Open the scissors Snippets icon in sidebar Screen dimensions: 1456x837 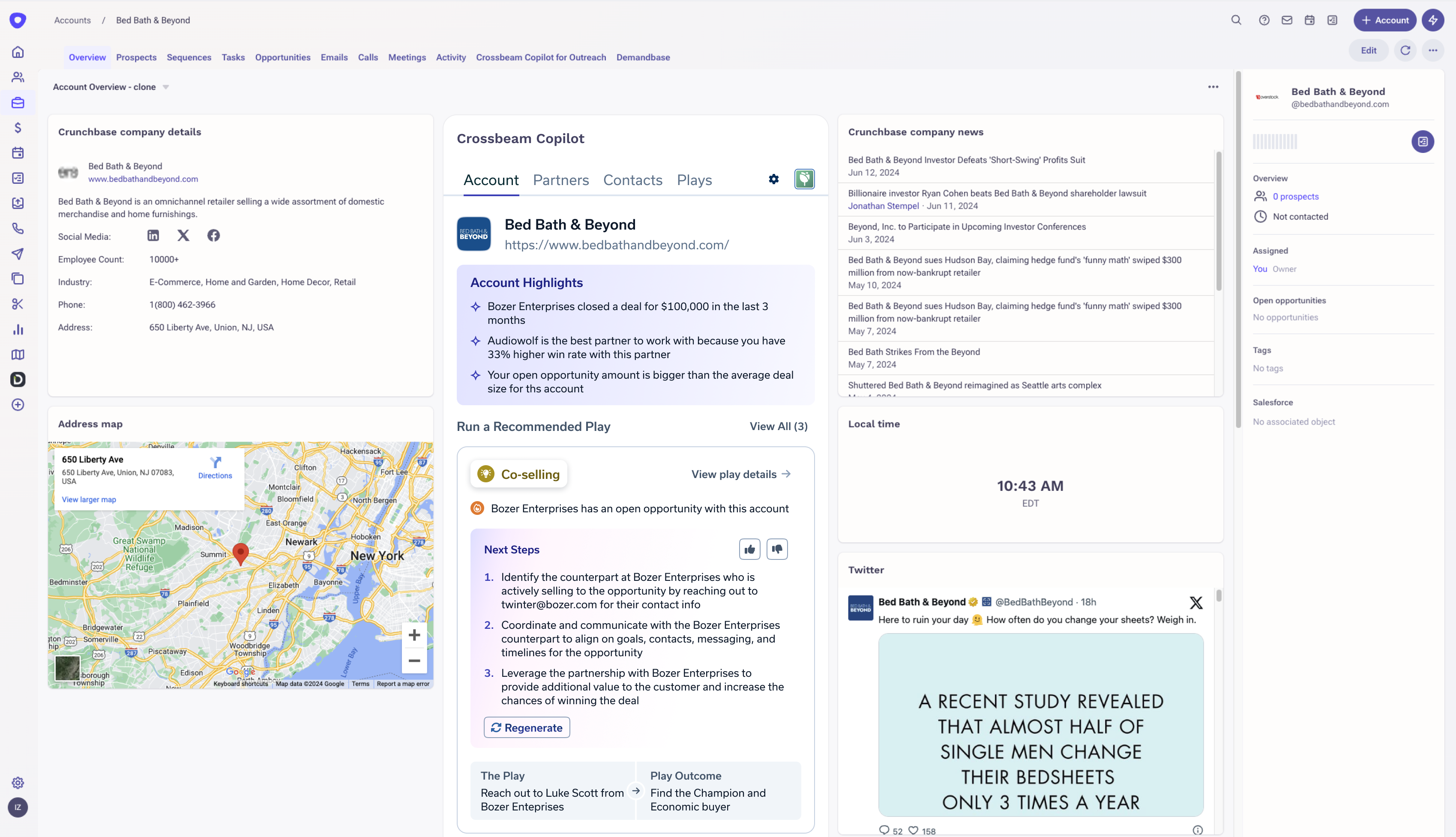[x=18, y=304]
